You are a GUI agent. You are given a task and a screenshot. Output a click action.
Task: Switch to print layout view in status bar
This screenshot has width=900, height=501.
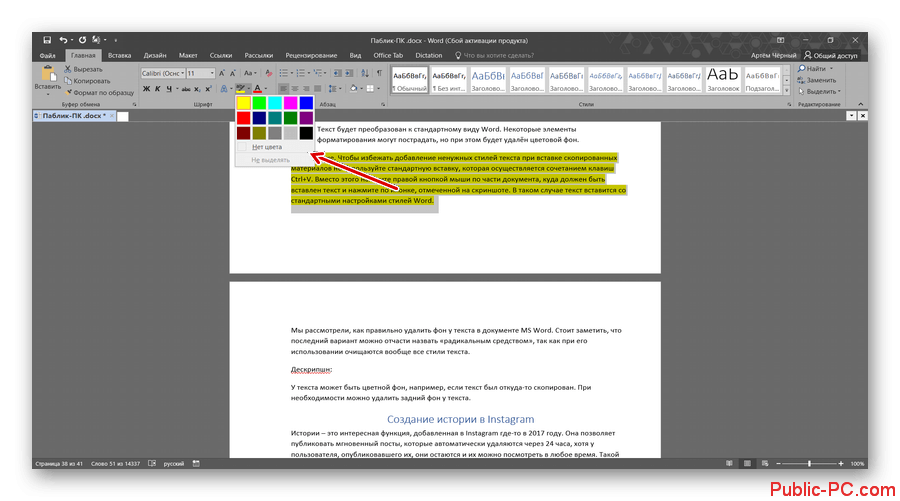[x=747, y=464]
